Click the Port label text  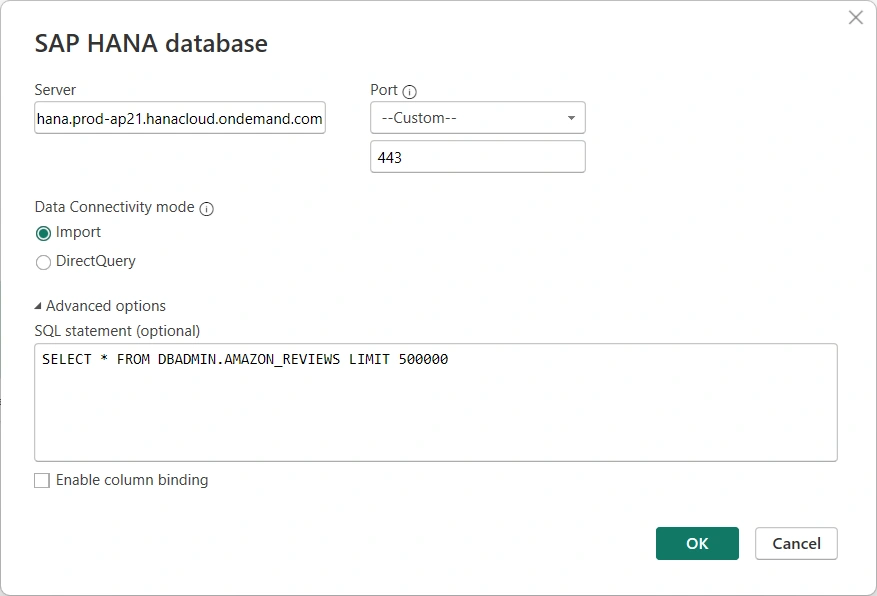pos(384,90)
